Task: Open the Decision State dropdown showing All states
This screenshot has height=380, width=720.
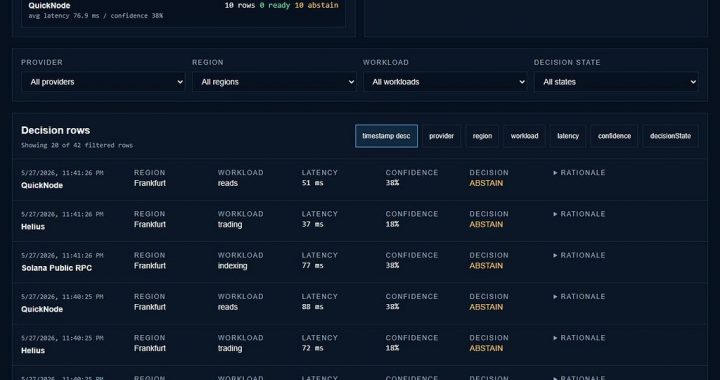Action: pyautogui.click(x=616, y=82)
